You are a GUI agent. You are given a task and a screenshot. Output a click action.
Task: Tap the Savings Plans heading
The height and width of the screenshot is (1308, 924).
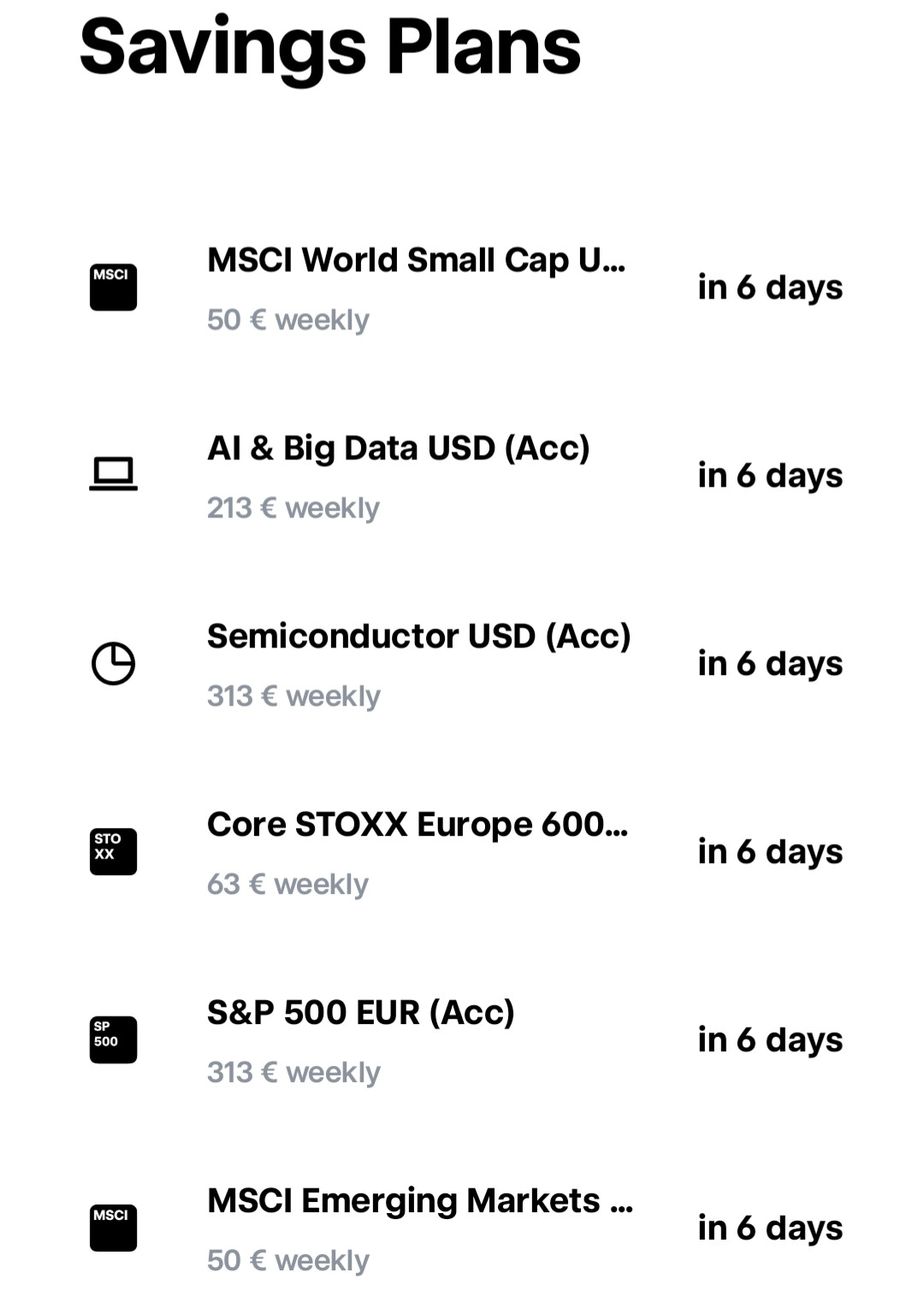[330, 48]
